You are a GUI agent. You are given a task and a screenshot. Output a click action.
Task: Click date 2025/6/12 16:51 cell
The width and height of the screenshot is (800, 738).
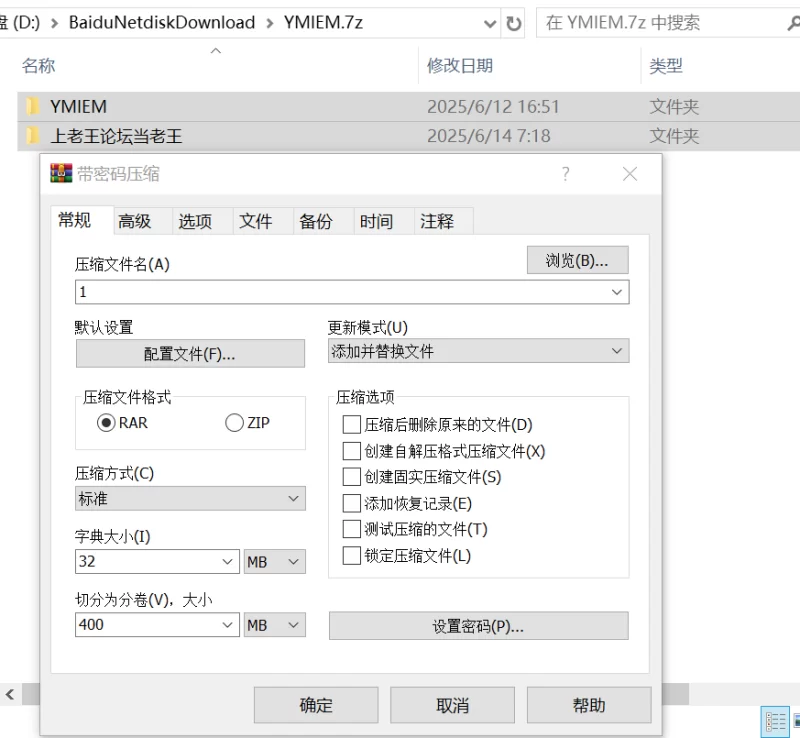[x=493, y=107]
